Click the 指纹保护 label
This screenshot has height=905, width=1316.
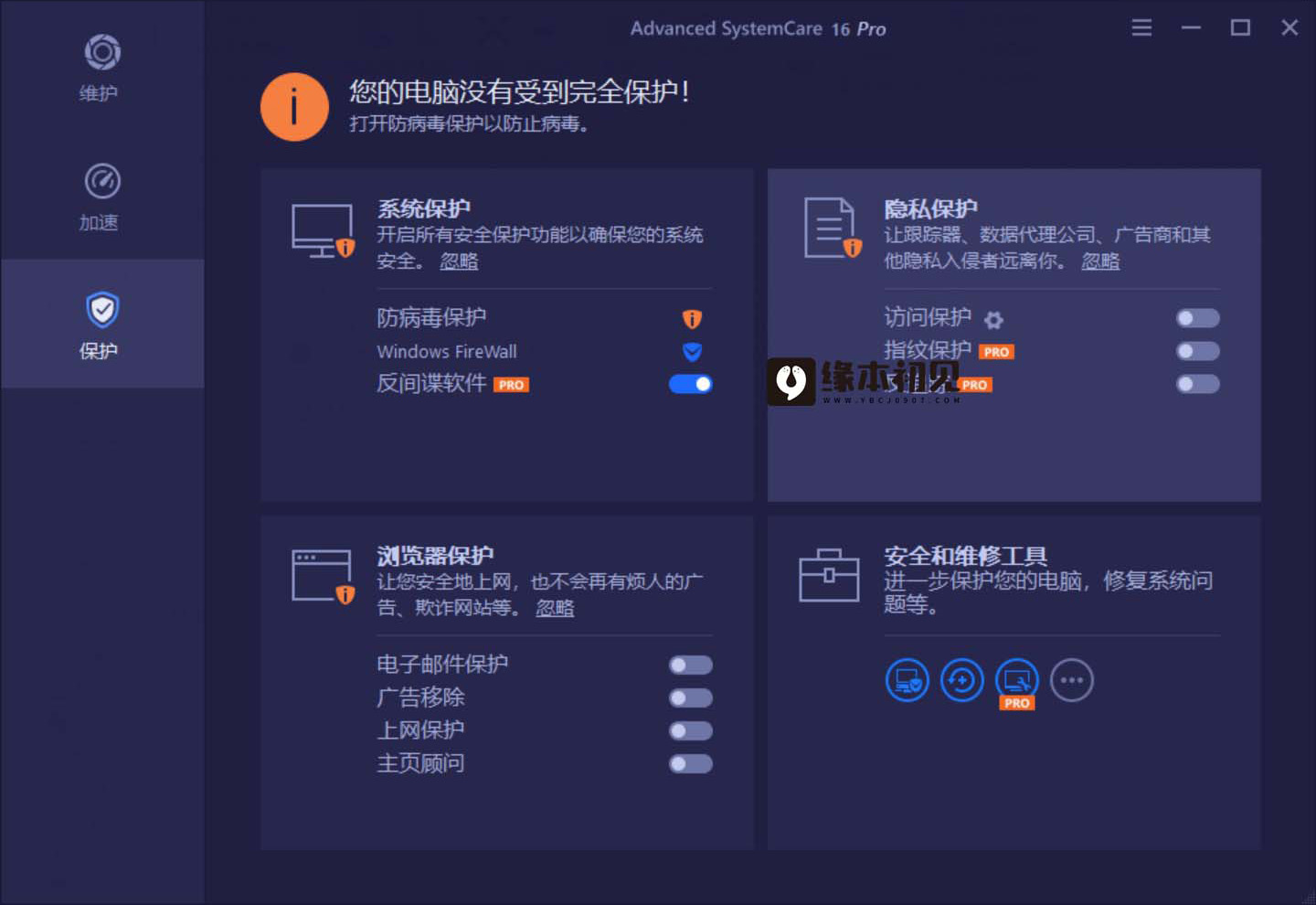tap(928, 350)
